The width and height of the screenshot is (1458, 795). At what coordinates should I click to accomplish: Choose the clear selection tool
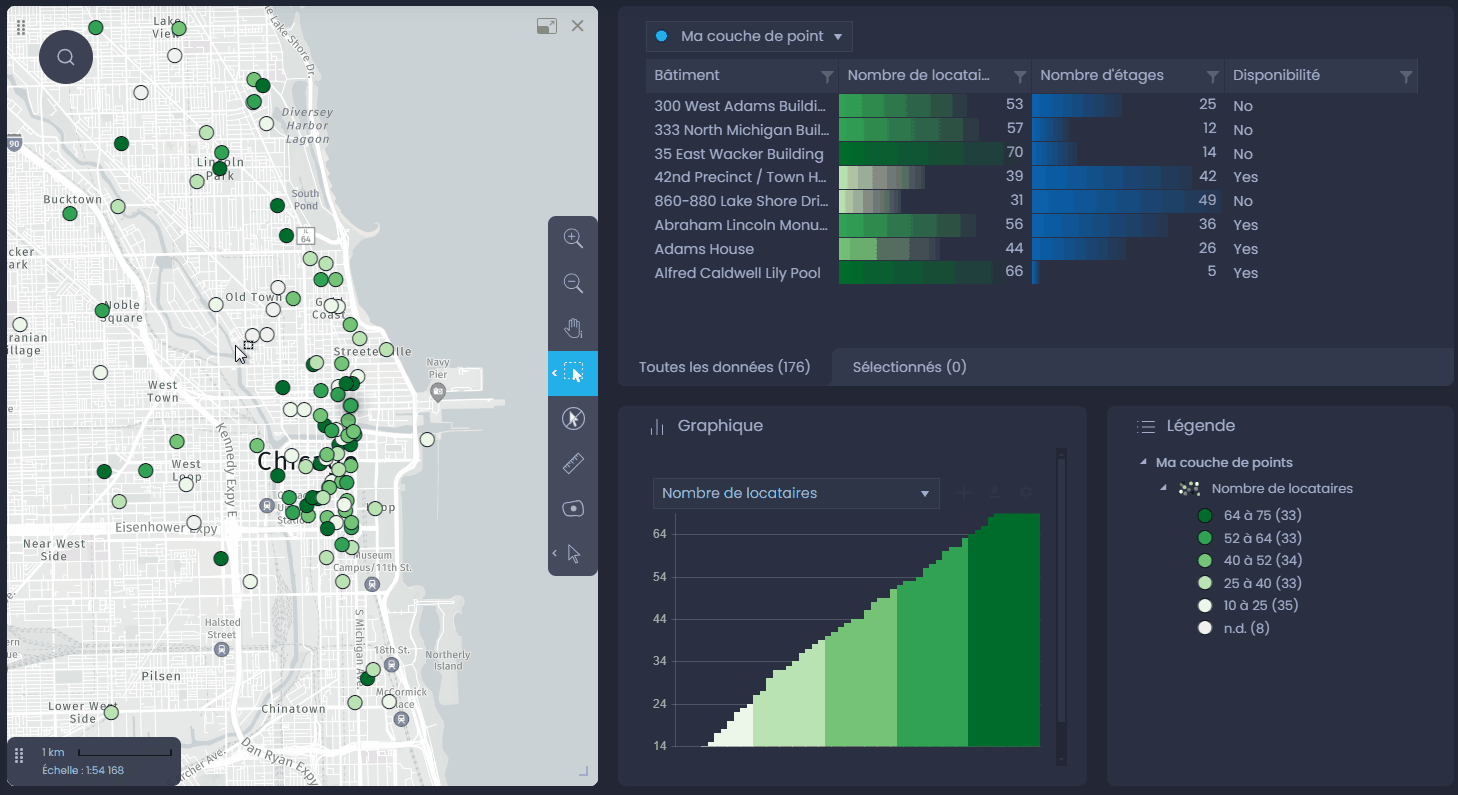click(573, 418)
